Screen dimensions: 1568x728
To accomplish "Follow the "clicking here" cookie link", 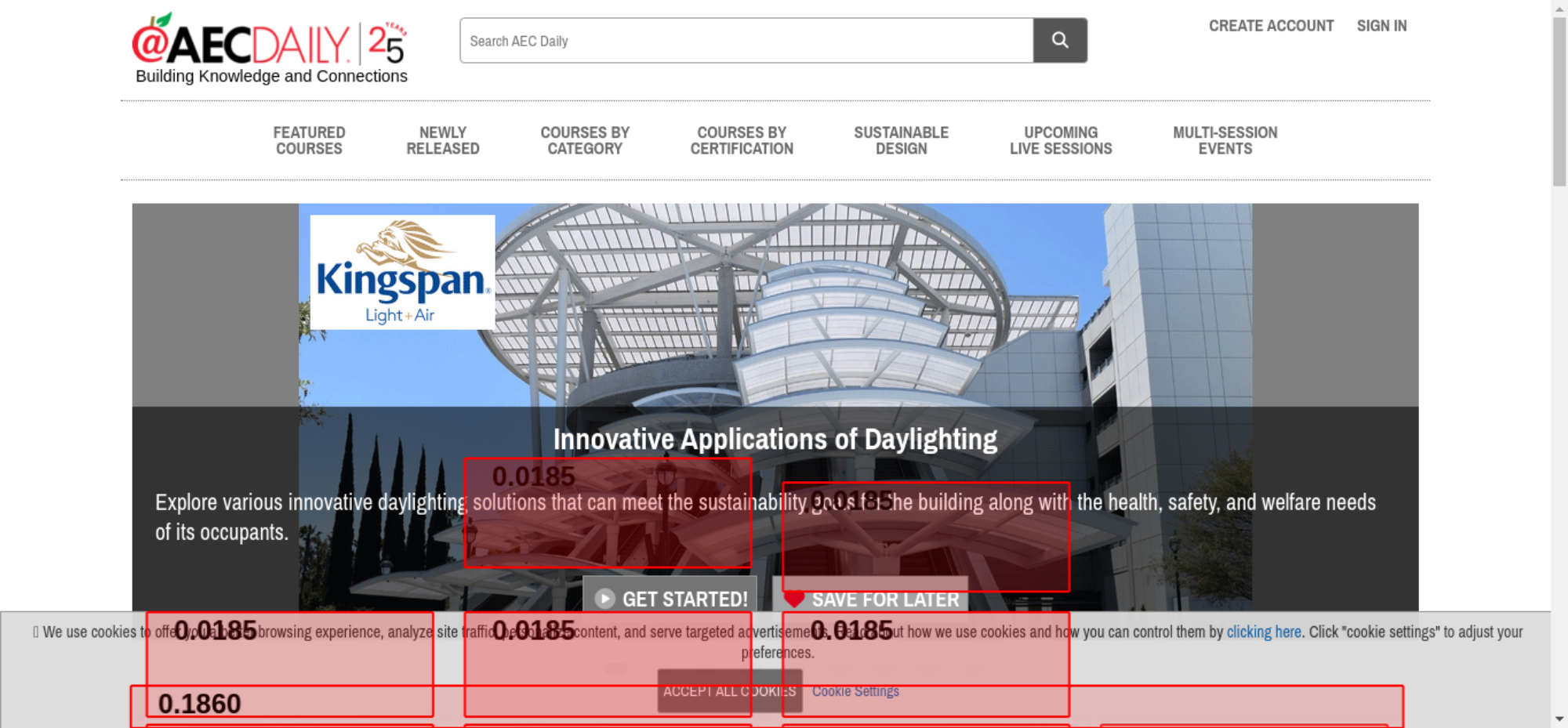I will click(x=1263, y=632).
